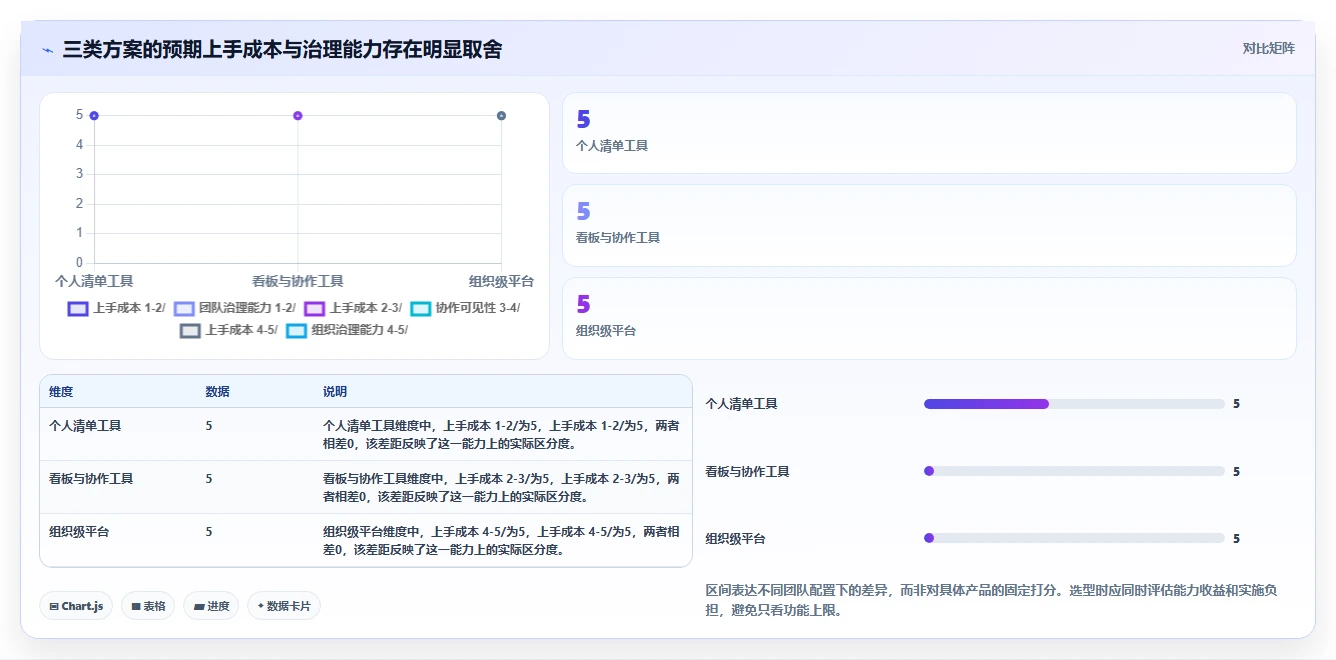Click the description text for the 看板与协作工具 row
This screenshot has width=1336, height=660.
point(501,488)
